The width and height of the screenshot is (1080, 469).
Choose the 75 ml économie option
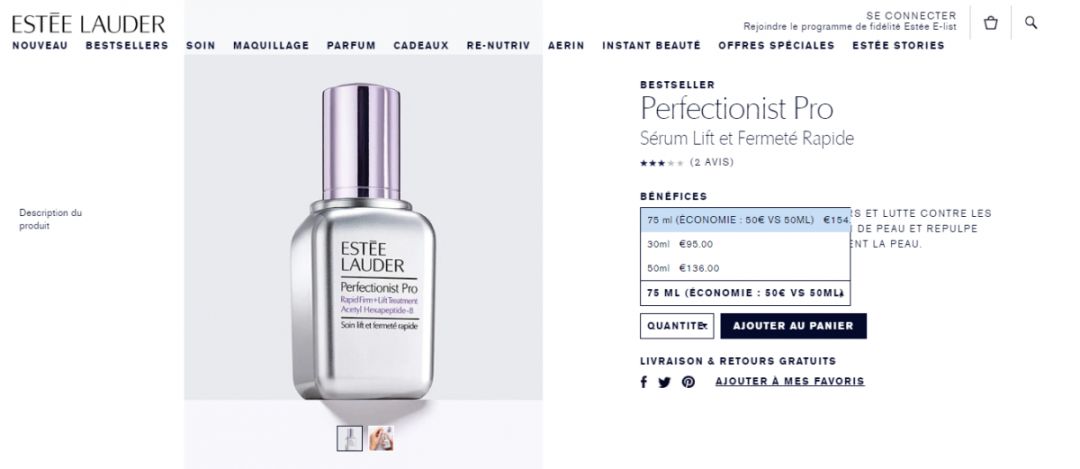point(745,220)
